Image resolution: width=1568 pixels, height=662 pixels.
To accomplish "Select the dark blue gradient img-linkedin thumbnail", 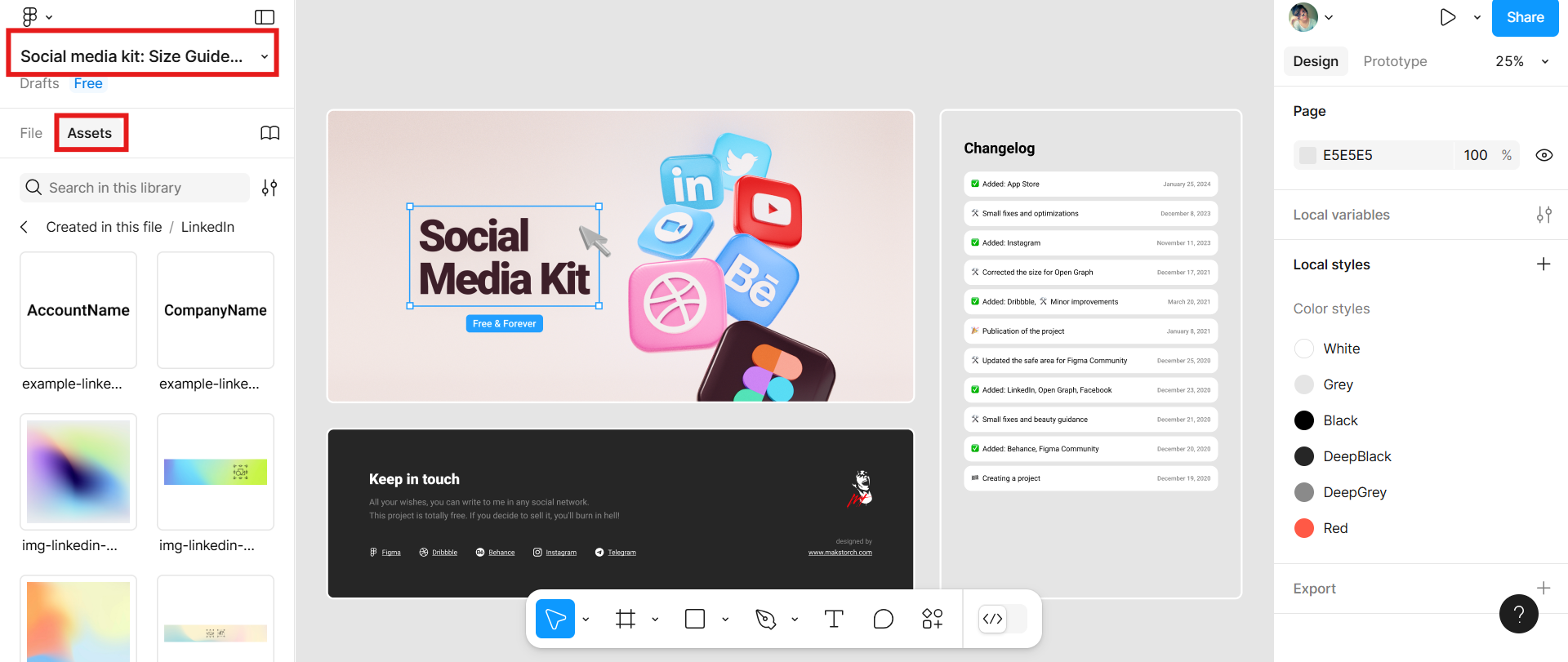I will click(x=78, y=472).
